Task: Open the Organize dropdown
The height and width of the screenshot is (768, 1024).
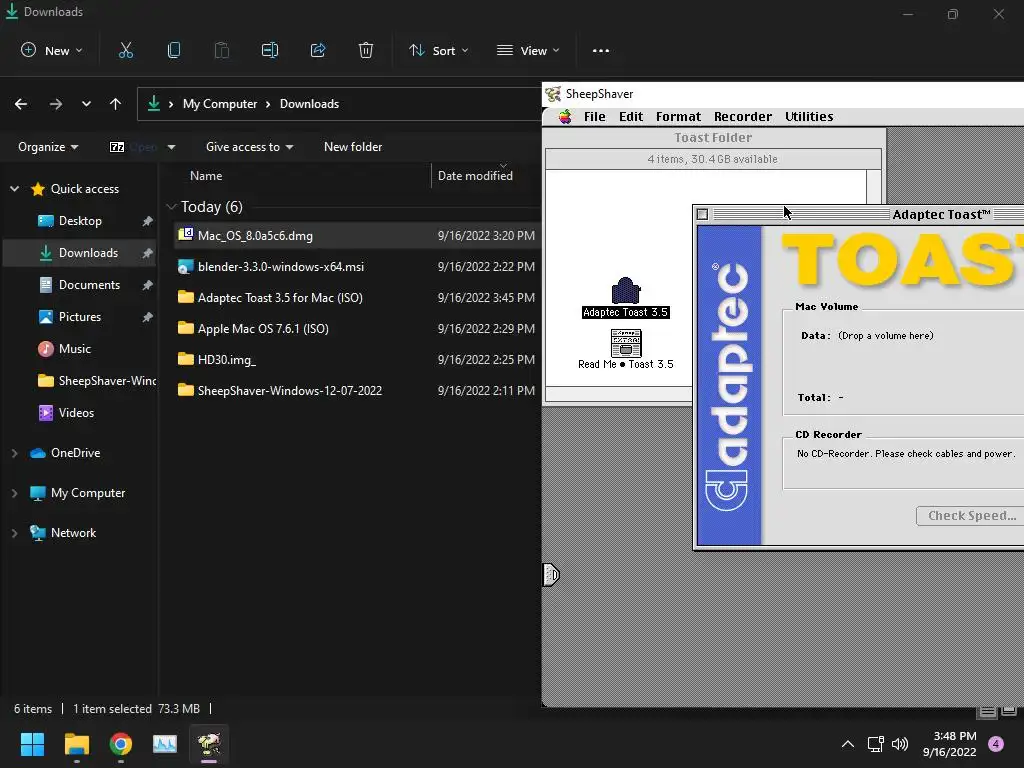Action: pyautogui.click(x=48, y=147)
